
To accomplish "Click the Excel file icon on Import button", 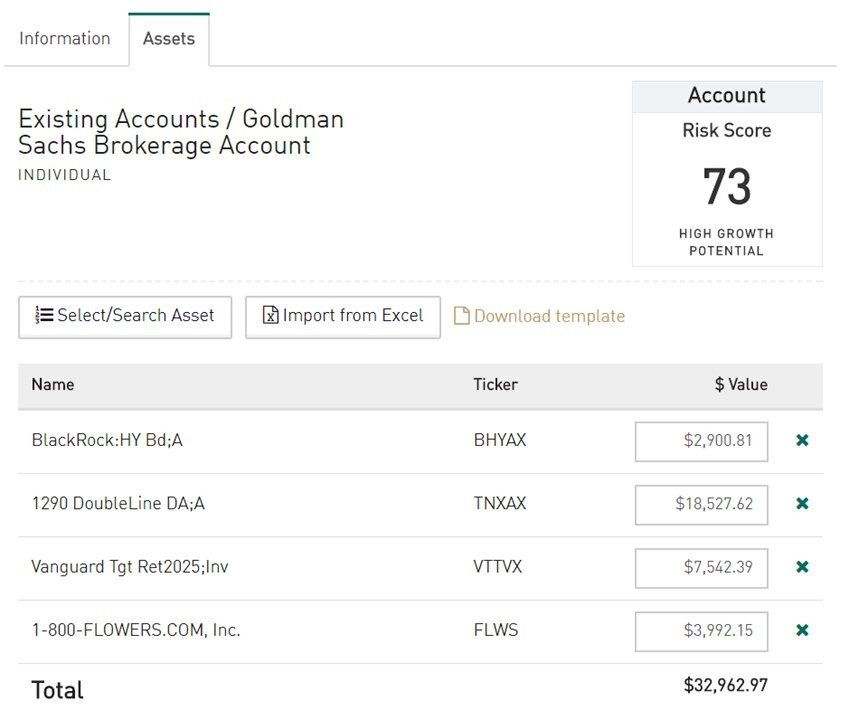I will 270,315.
